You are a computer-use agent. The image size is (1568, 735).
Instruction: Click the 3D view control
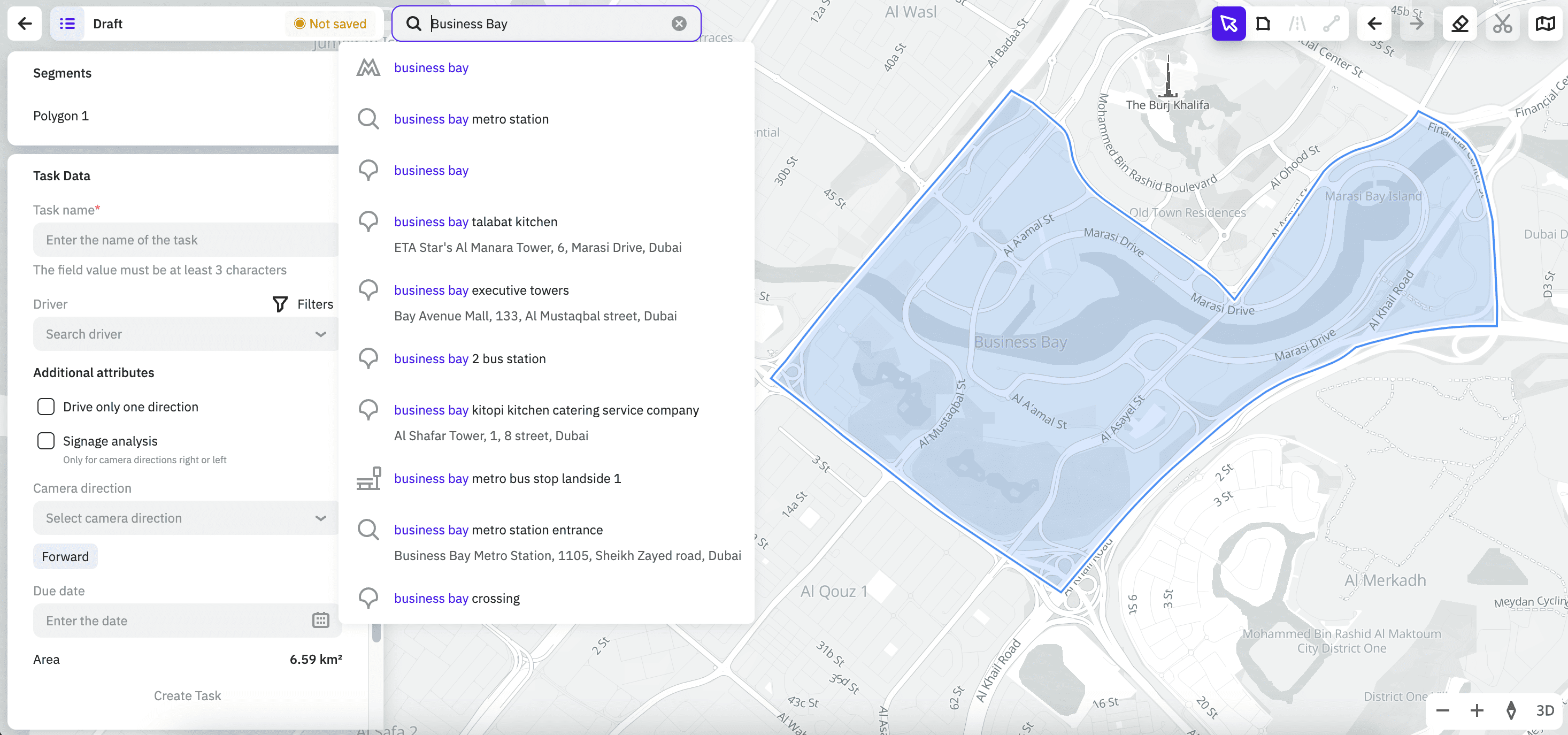point(1544,710)
